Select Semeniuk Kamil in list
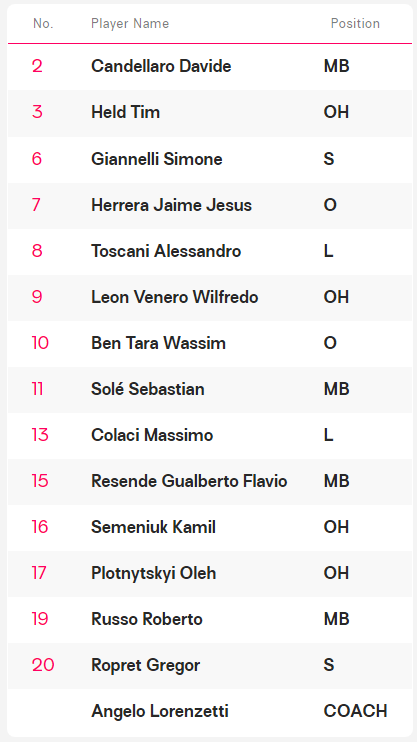The height and width of the screenshot is (742, 417). [153, 527]
